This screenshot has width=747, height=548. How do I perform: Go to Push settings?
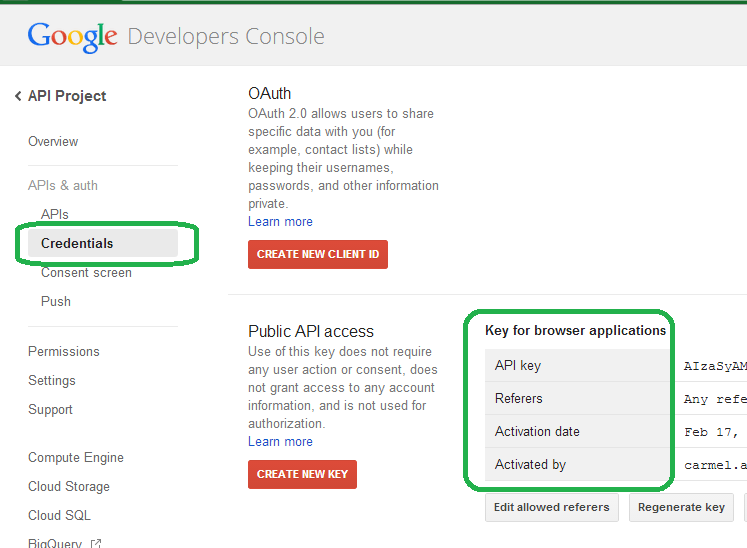point(56,302)
